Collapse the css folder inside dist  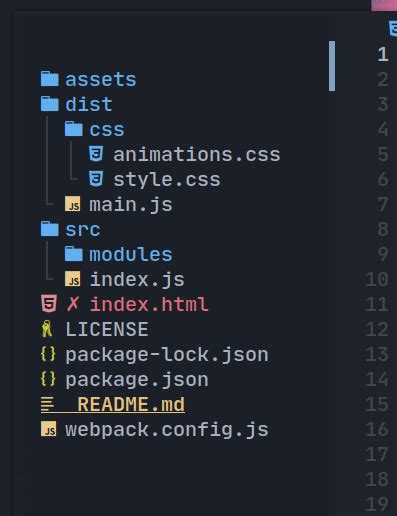[95, 129]
